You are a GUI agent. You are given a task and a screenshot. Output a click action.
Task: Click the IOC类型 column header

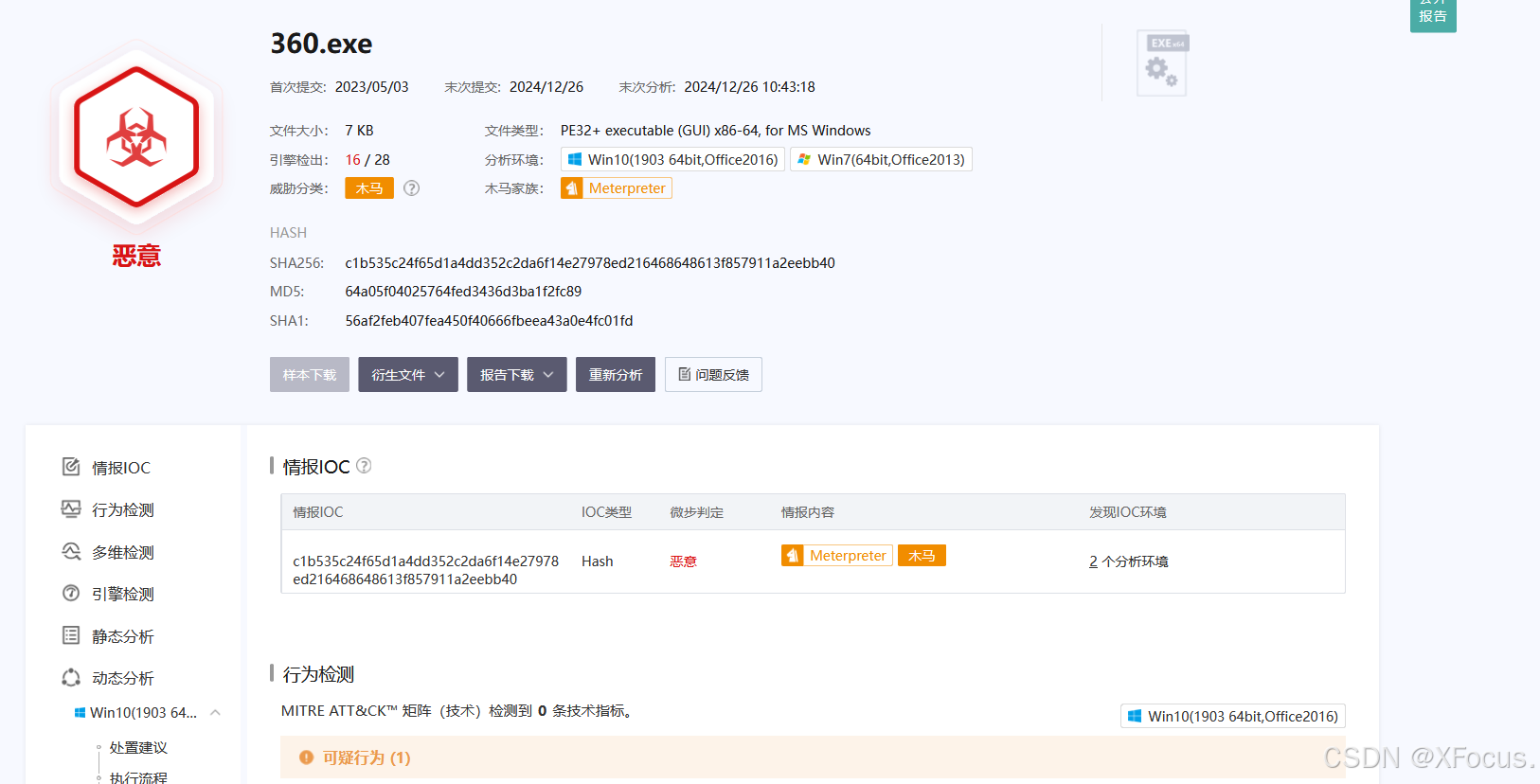coord(606,512)
